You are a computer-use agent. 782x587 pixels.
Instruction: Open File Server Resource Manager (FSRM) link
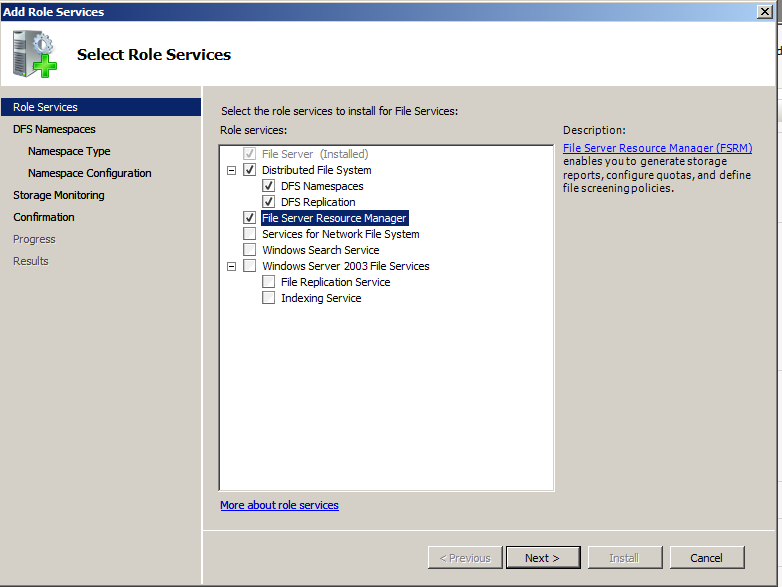(657, 148)
